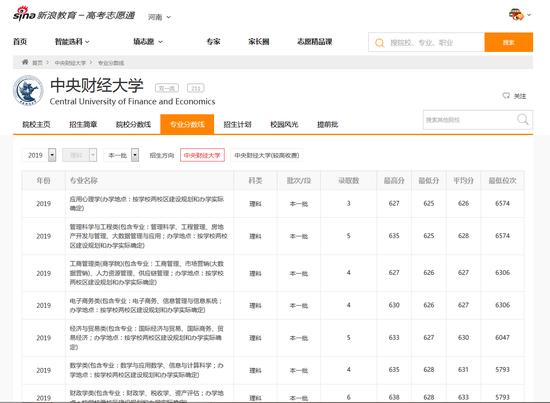Click 招生方向 filter label
Viewport: 550px width, 403px height.
coord(162,155)
